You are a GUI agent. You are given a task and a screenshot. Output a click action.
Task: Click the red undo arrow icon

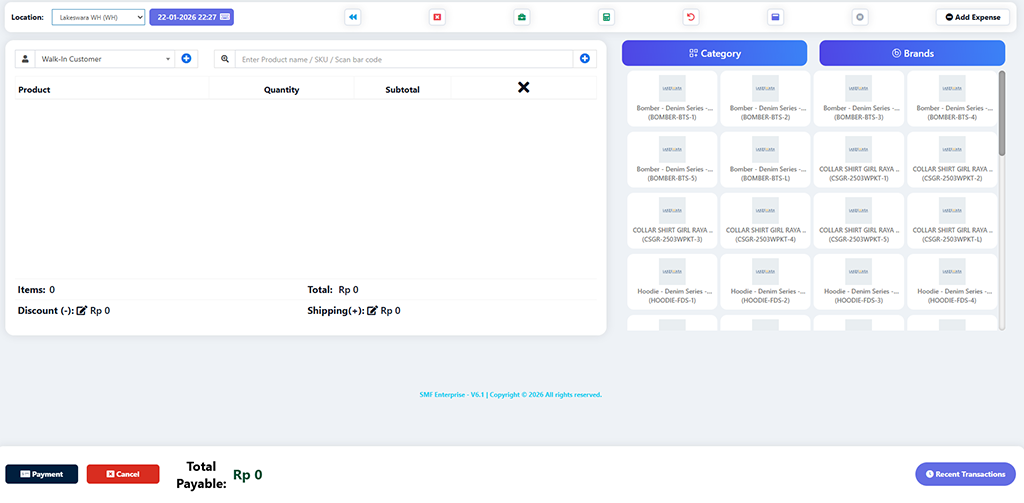[x=690, y=17]
